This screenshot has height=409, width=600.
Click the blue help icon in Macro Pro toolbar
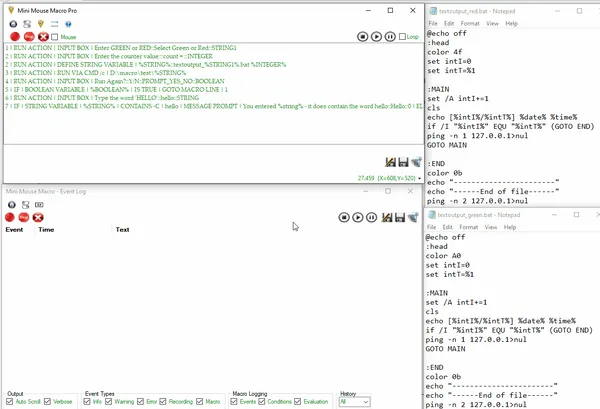68,22
